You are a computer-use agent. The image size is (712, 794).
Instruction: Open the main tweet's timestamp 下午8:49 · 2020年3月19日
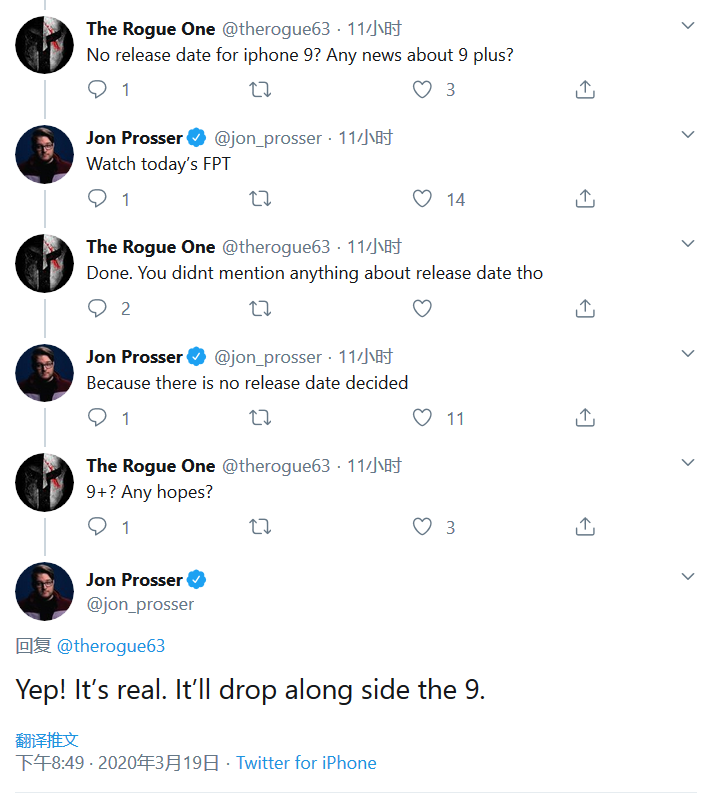[118, 763]
